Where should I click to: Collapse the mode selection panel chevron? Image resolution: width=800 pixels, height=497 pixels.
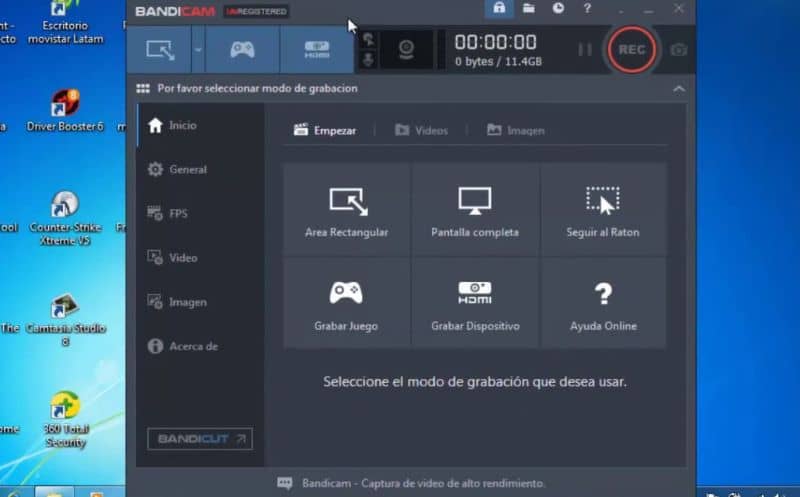(679, 89)
